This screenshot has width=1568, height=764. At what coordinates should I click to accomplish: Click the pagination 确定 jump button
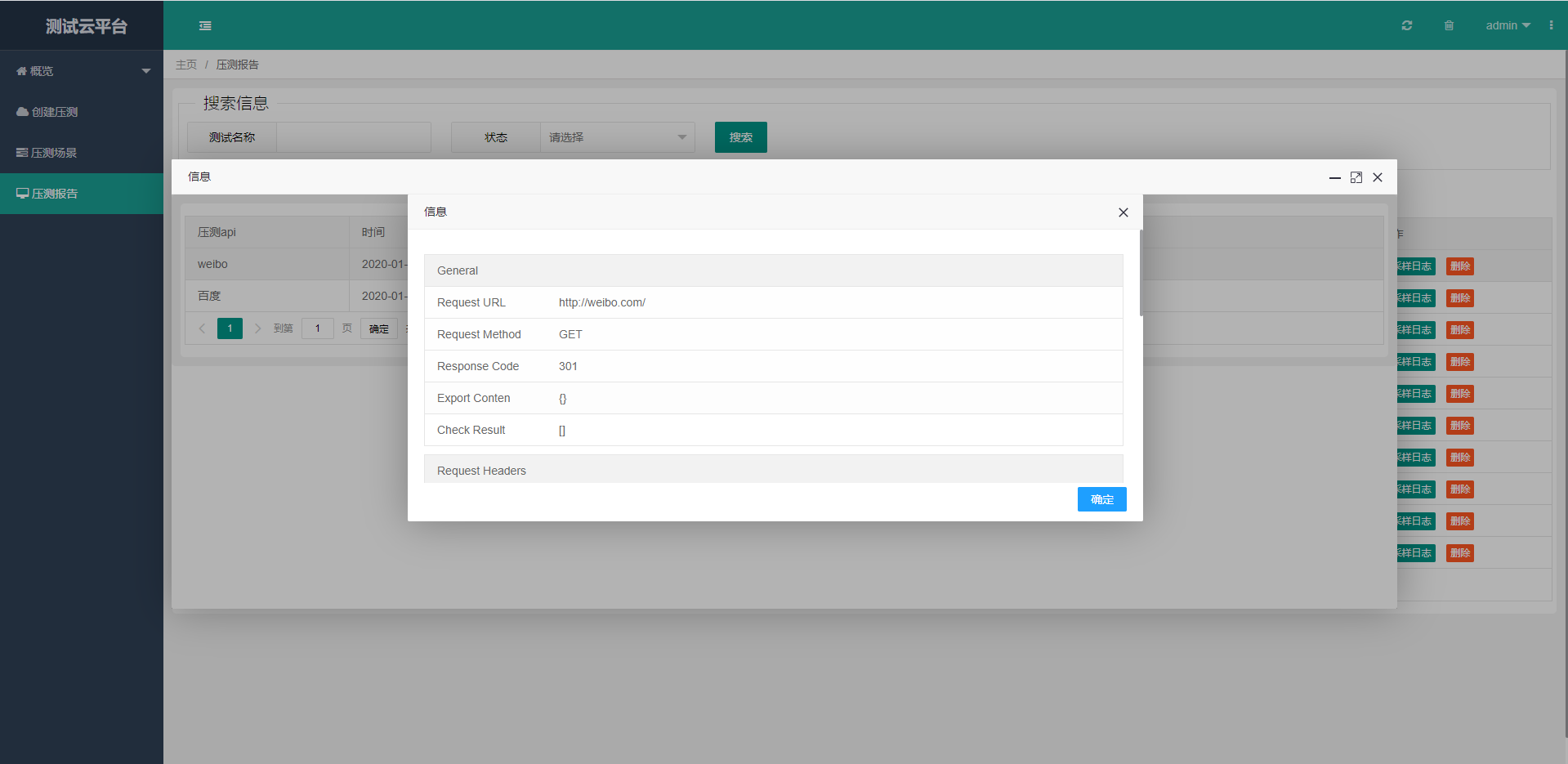click(x=379, y=328)
